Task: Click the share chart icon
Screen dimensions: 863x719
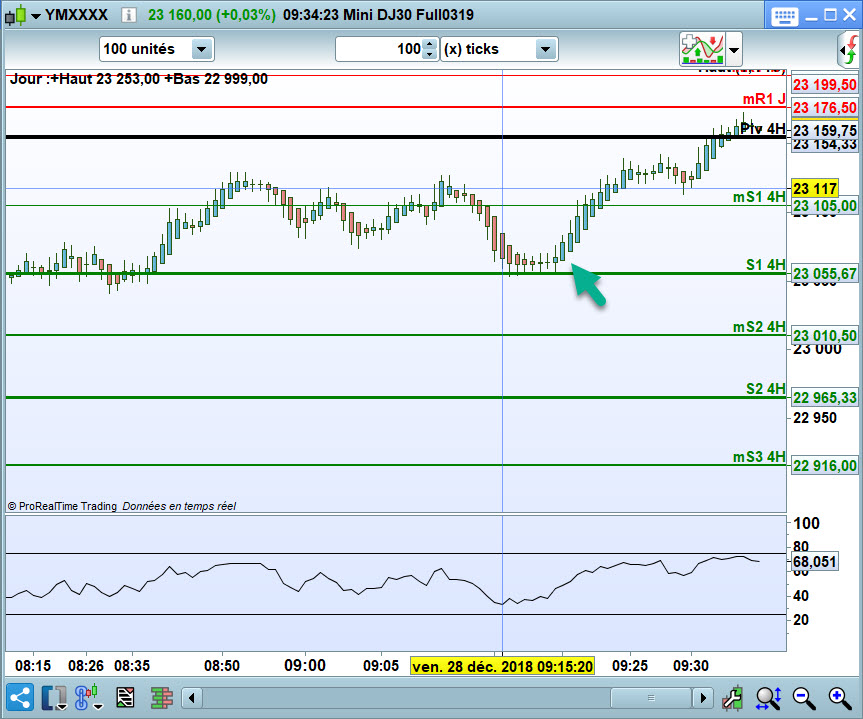Action: point(19,698)
